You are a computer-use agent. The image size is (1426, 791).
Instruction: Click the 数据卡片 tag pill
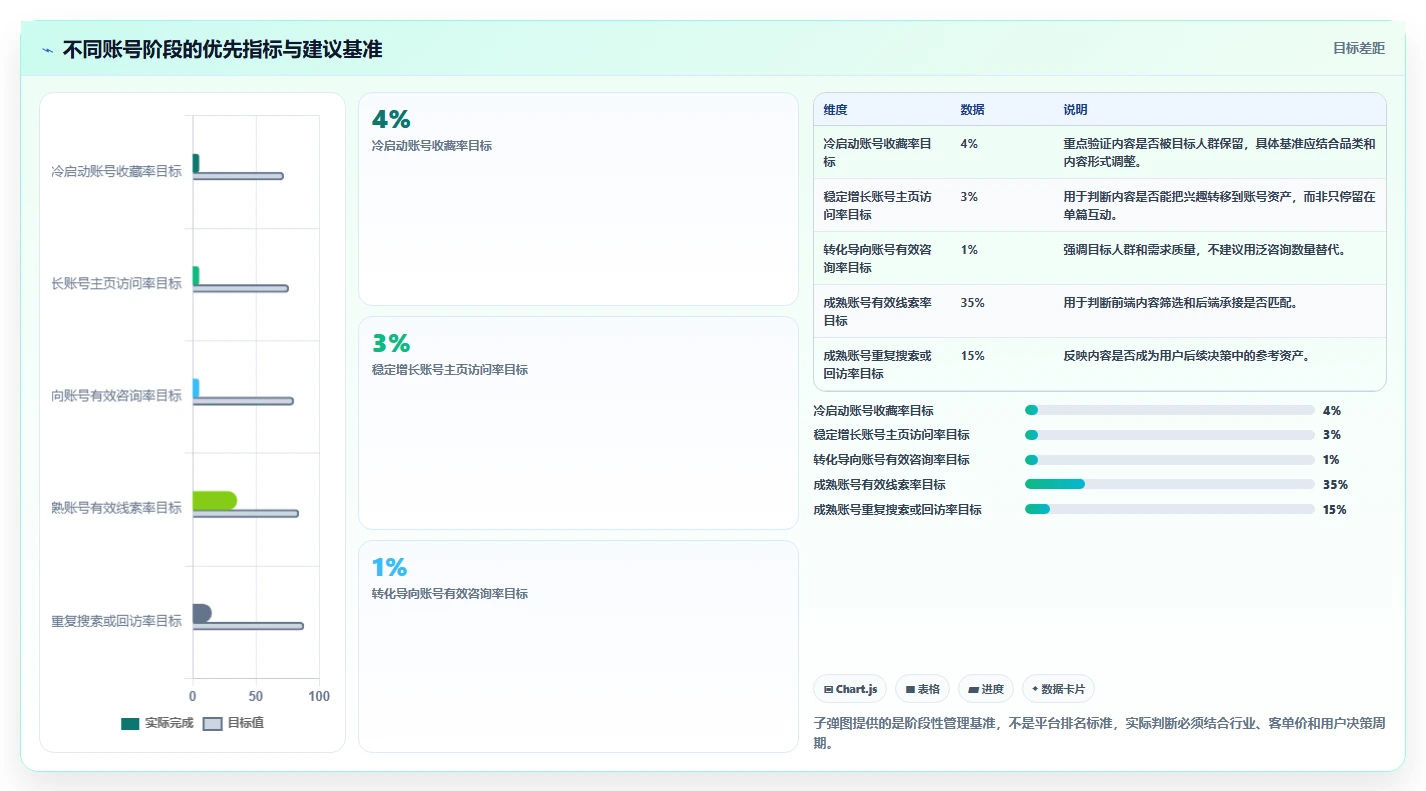tap(1058, 689)
